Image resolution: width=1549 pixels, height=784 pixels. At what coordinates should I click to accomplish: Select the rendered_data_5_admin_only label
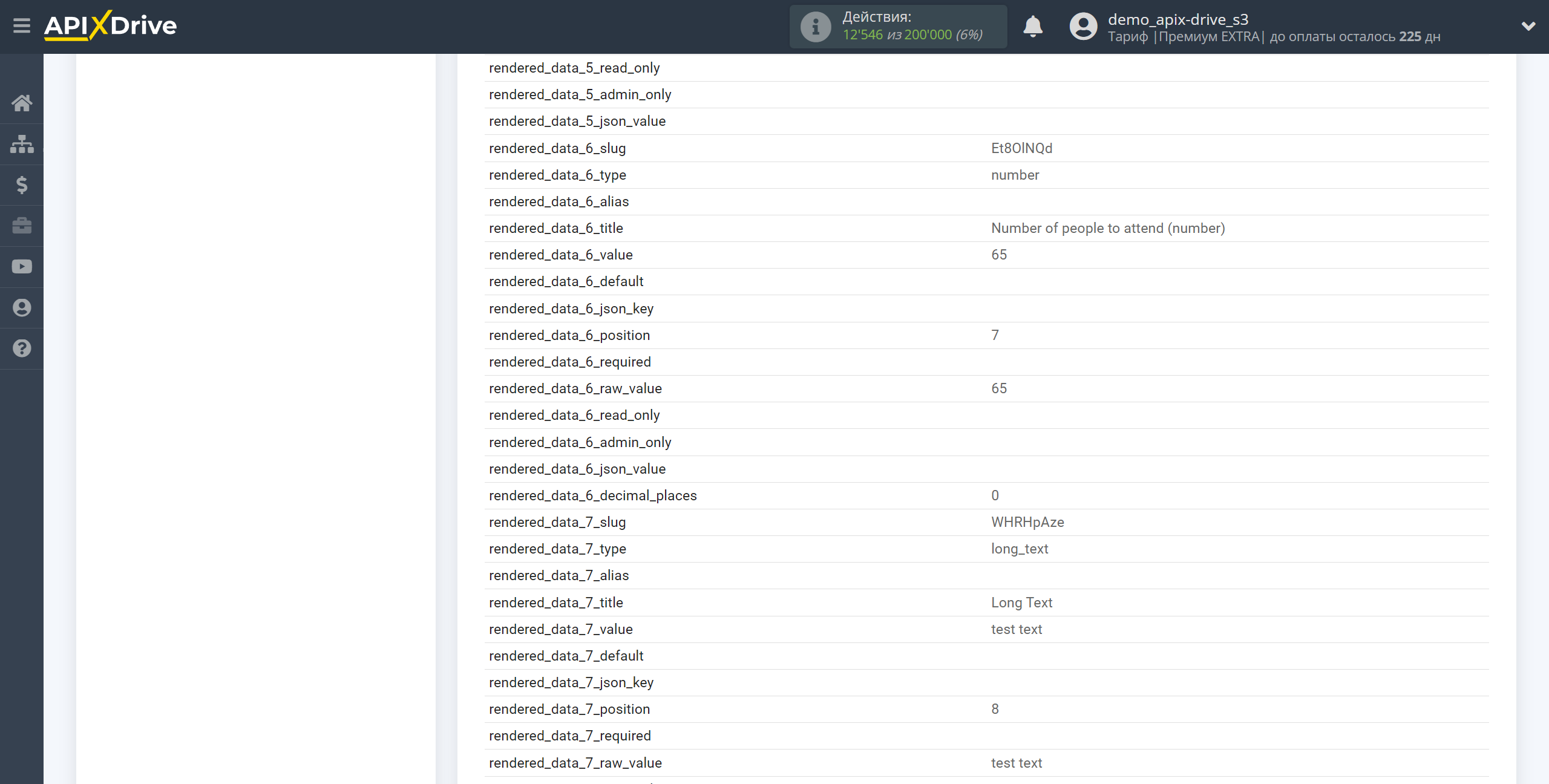(x=580, y=94)
